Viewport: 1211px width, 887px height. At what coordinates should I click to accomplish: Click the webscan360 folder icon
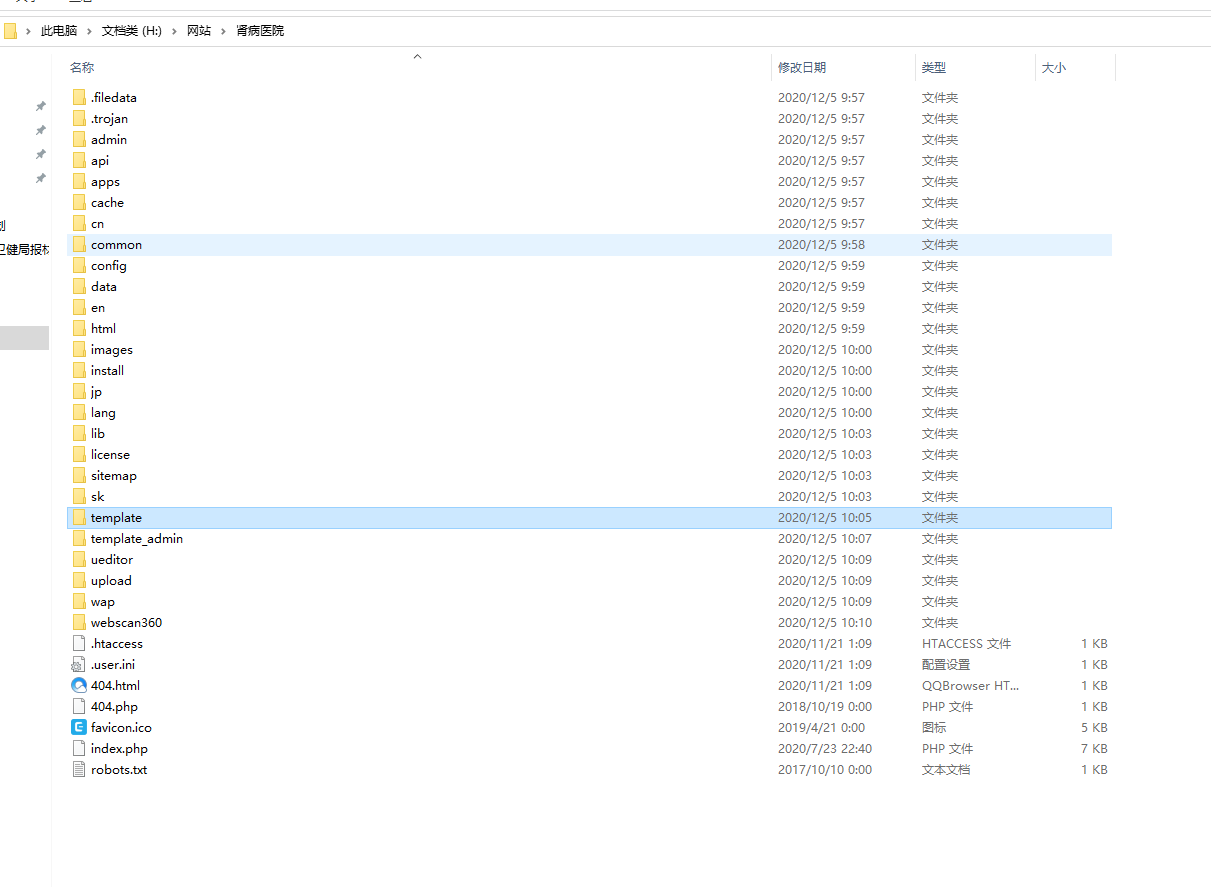tap(79, 622)
